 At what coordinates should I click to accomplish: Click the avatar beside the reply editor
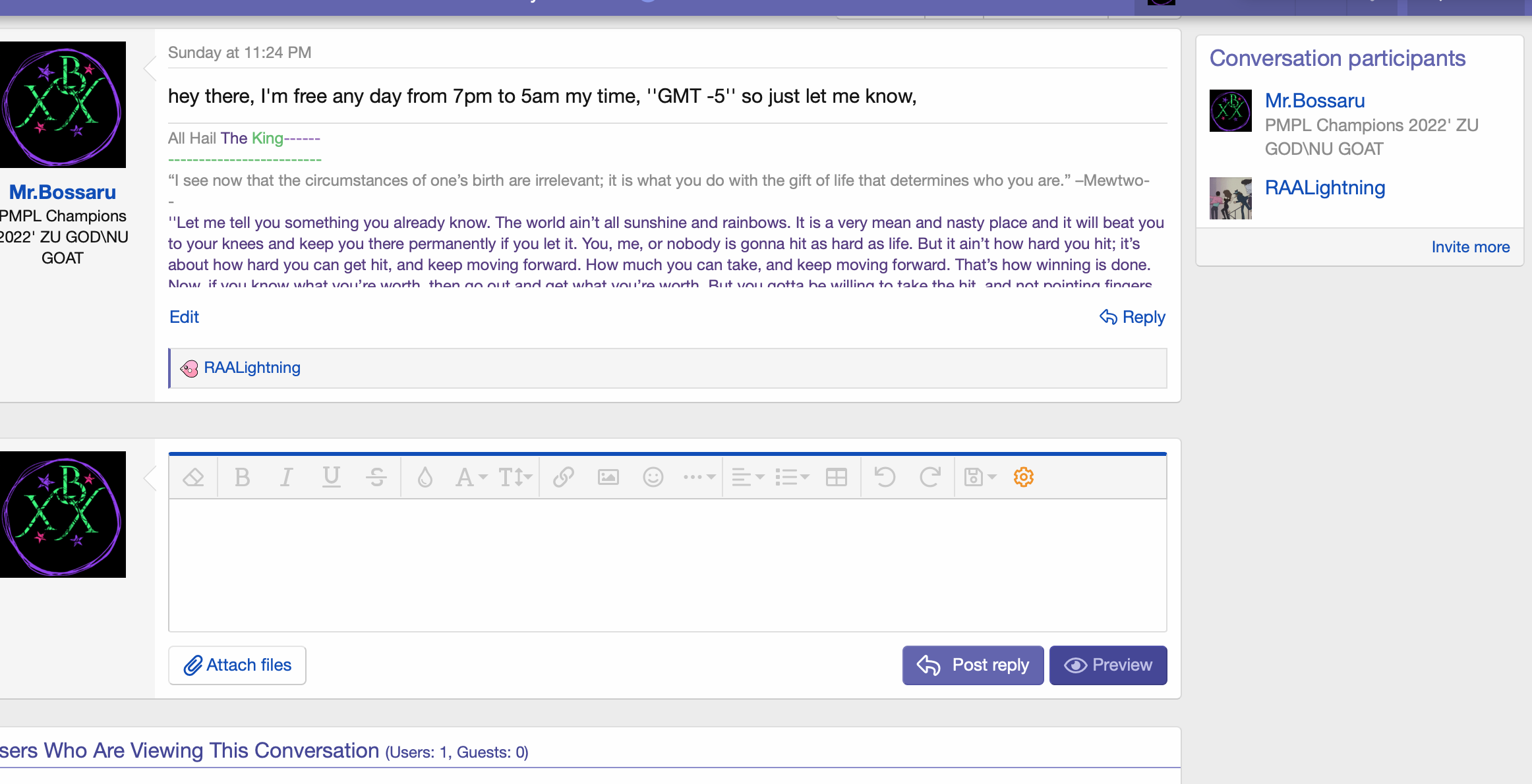tap(63, 515)
